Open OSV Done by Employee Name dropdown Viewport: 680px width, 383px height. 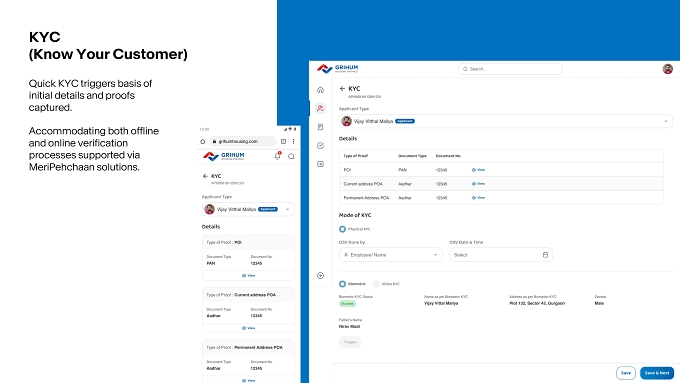pyautogui.click(x=391, y=255)
